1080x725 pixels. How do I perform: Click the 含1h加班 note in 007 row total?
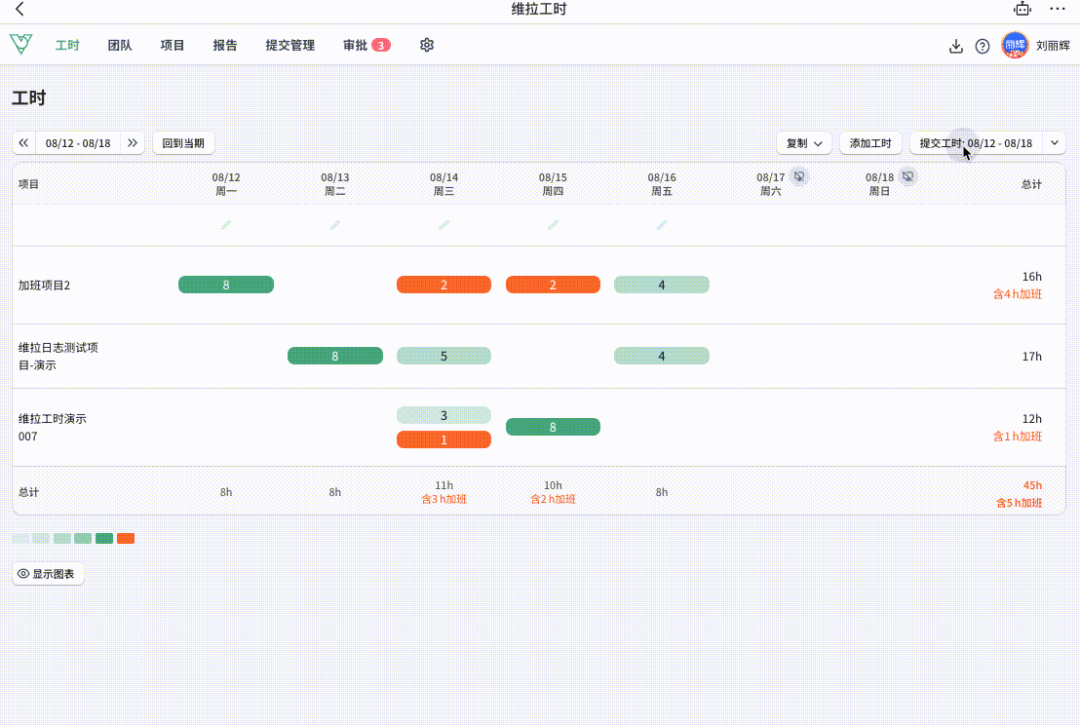click(1017, 437)
